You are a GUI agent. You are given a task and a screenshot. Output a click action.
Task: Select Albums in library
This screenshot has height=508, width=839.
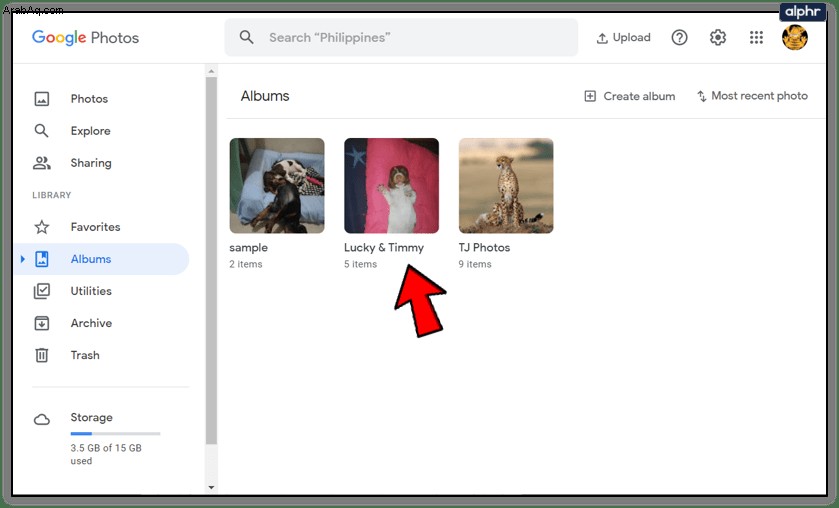(x=91, y=259)
